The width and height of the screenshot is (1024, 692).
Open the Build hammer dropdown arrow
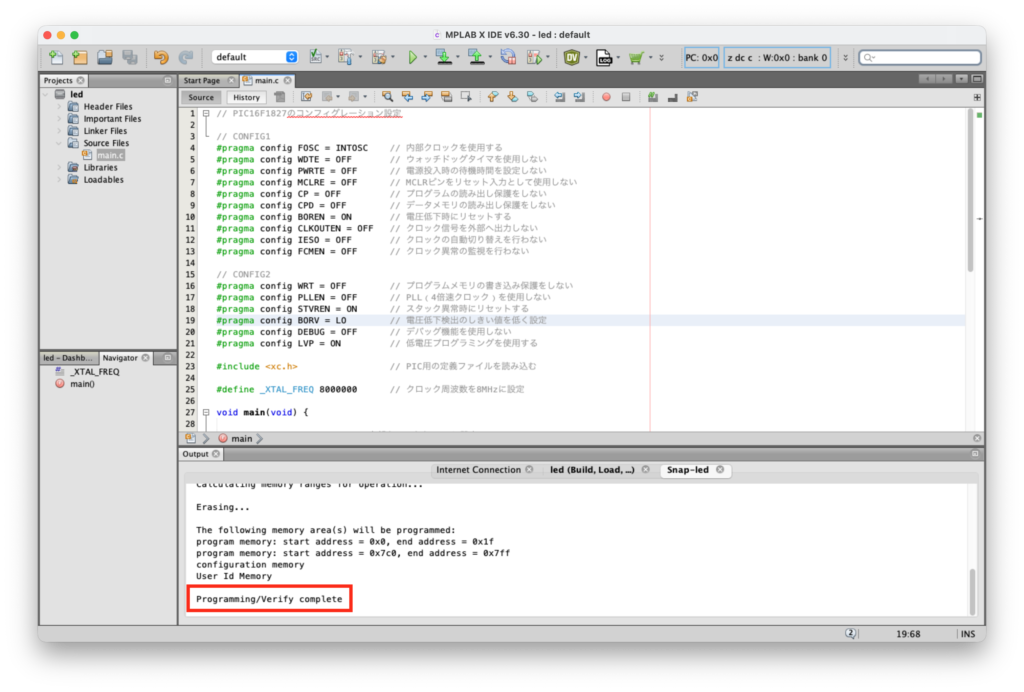click(360, 57)
